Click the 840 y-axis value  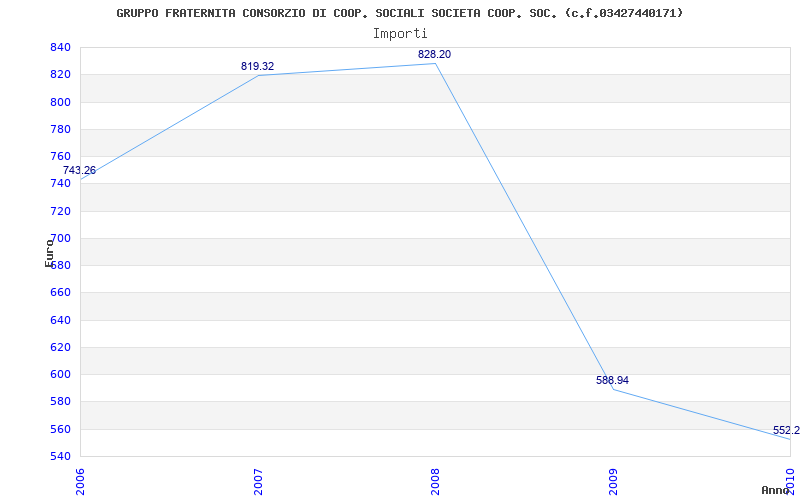60,47
